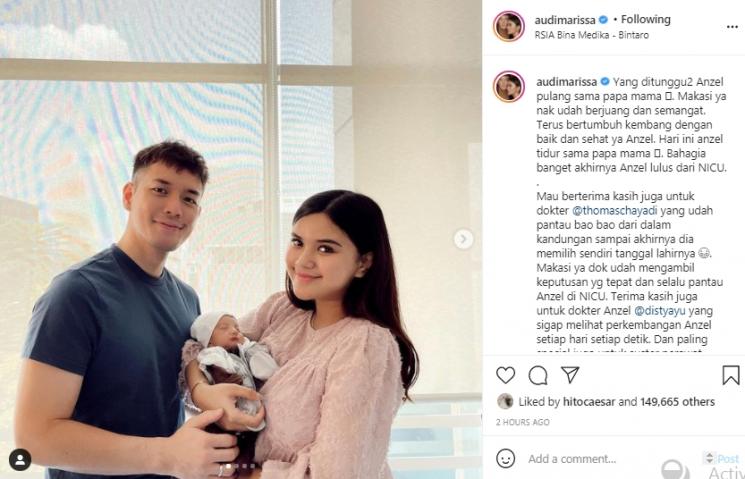The height and width of the screenshot is (479, 745).
Task: Open @thomaschayadi mention link
Action: click(614, 211)
